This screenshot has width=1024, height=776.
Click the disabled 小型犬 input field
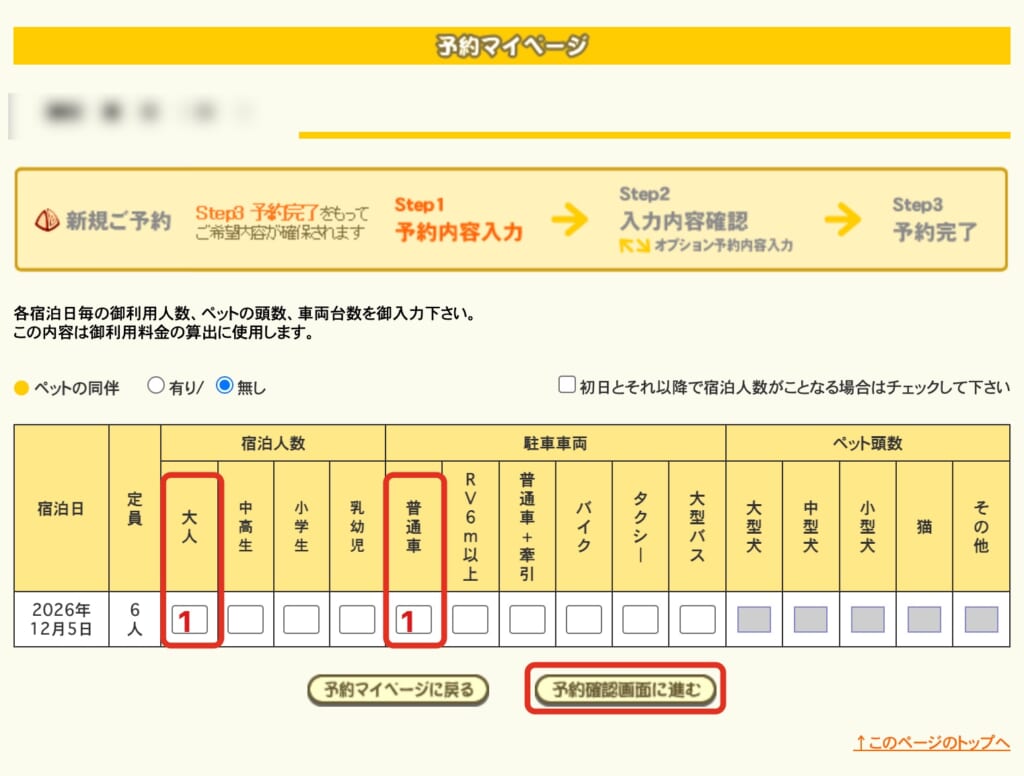pos(867,619)
